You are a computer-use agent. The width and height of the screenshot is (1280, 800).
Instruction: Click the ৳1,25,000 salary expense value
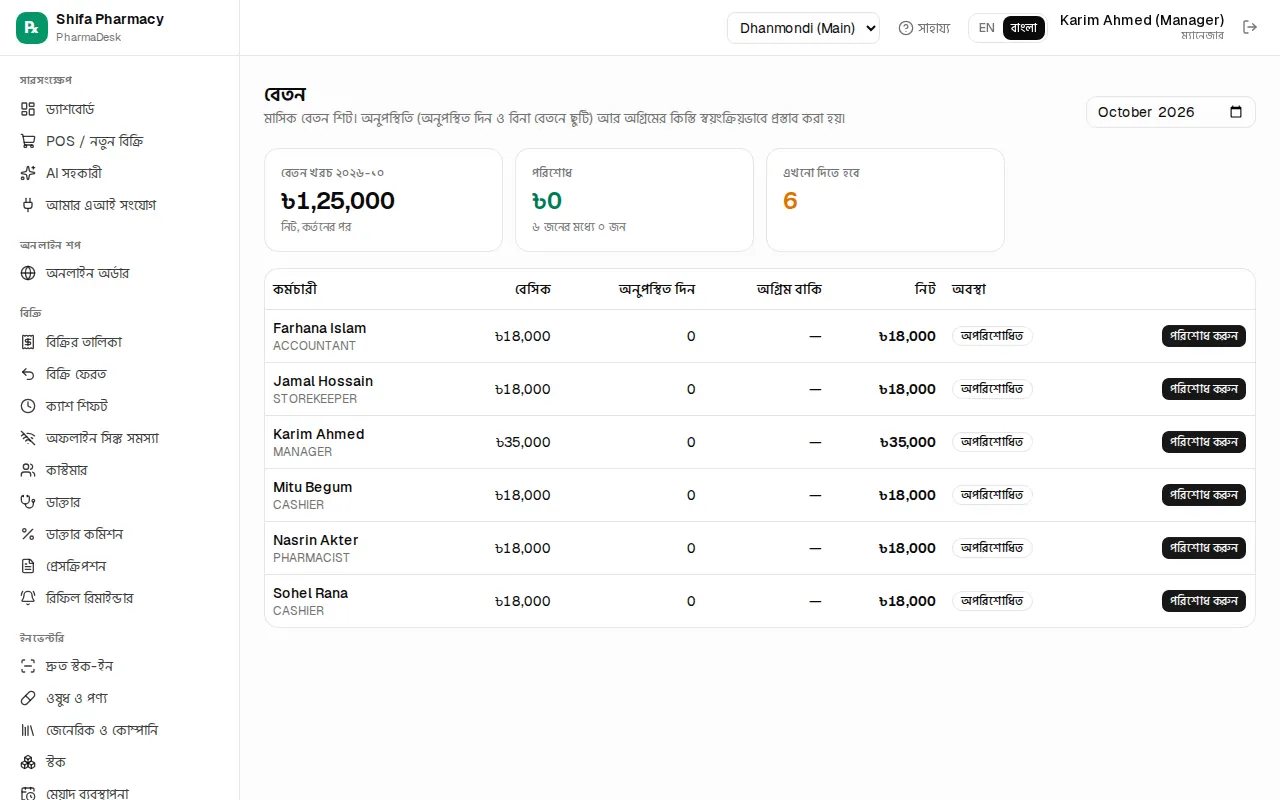point(338,201)
